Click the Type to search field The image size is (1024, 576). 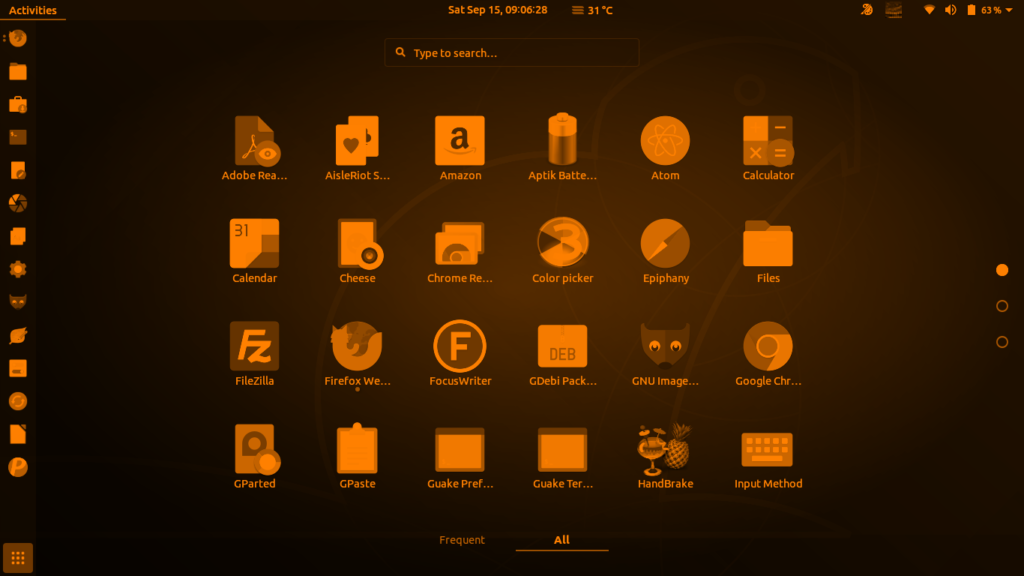point(511,52)
